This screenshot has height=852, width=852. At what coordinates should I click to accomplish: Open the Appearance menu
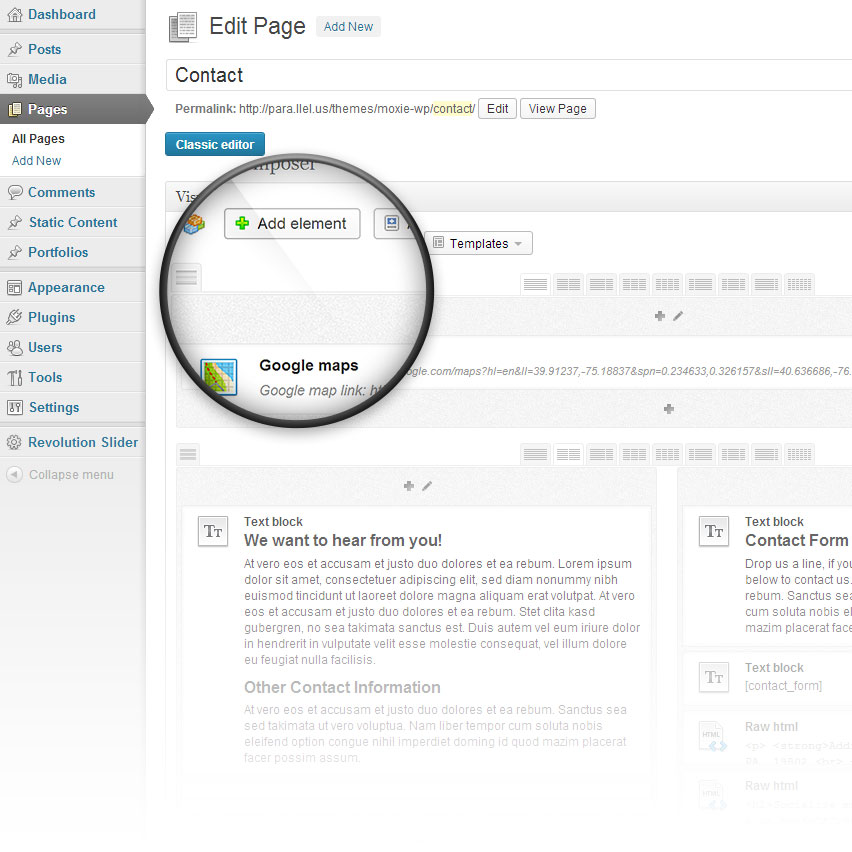point(66,287)
